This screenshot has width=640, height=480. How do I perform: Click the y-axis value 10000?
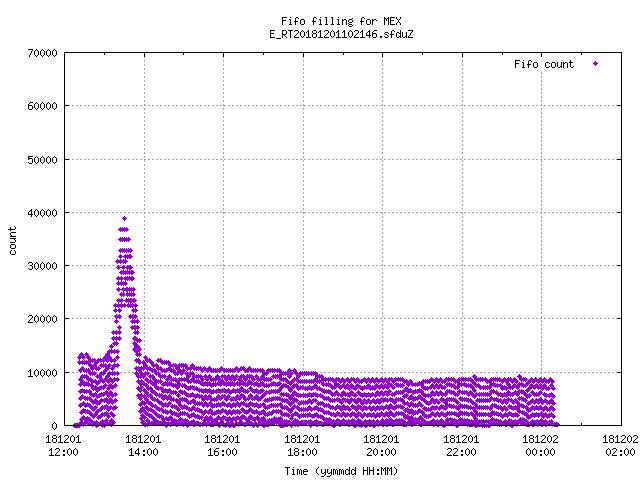(x=42, y=373)
